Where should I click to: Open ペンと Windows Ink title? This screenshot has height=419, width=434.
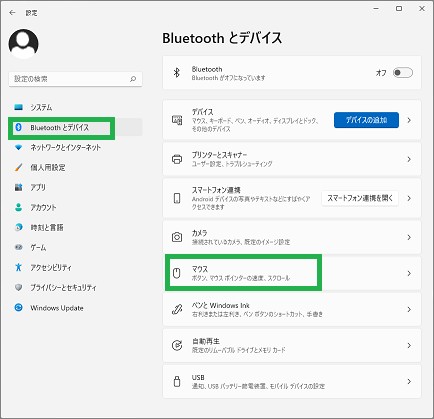click(221, 305)
